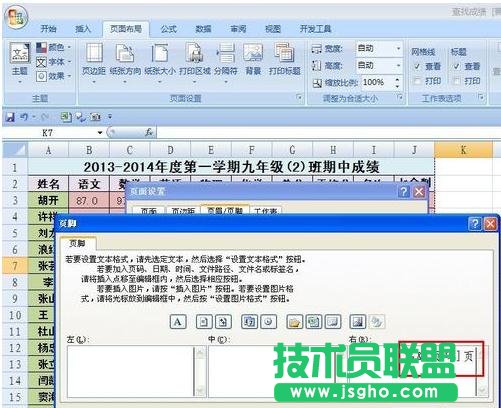Click the insert sheet name button
The image size is (501, 408).
pyautogui.click(x=333, y=322)
